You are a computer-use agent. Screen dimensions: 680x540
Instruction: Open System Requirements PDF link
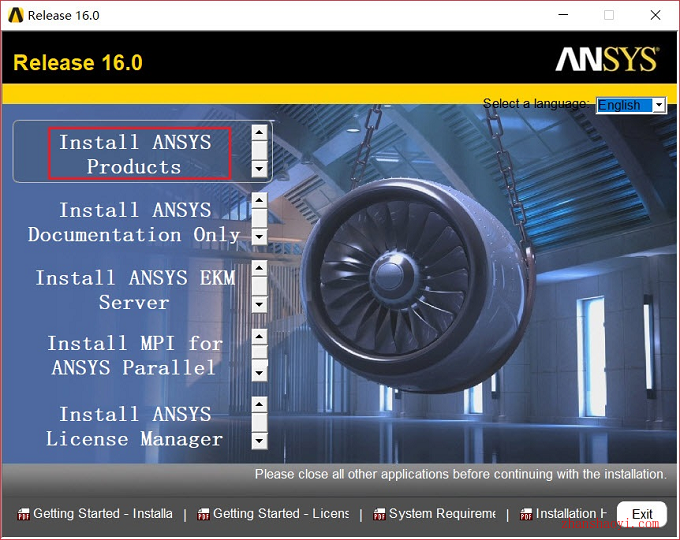click(x=442, y=514)
